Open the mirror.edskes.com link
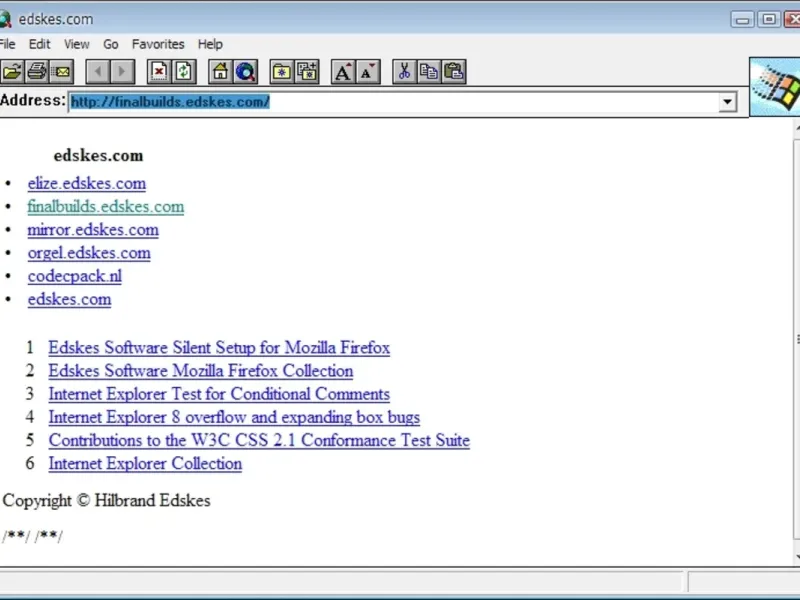 93,230
